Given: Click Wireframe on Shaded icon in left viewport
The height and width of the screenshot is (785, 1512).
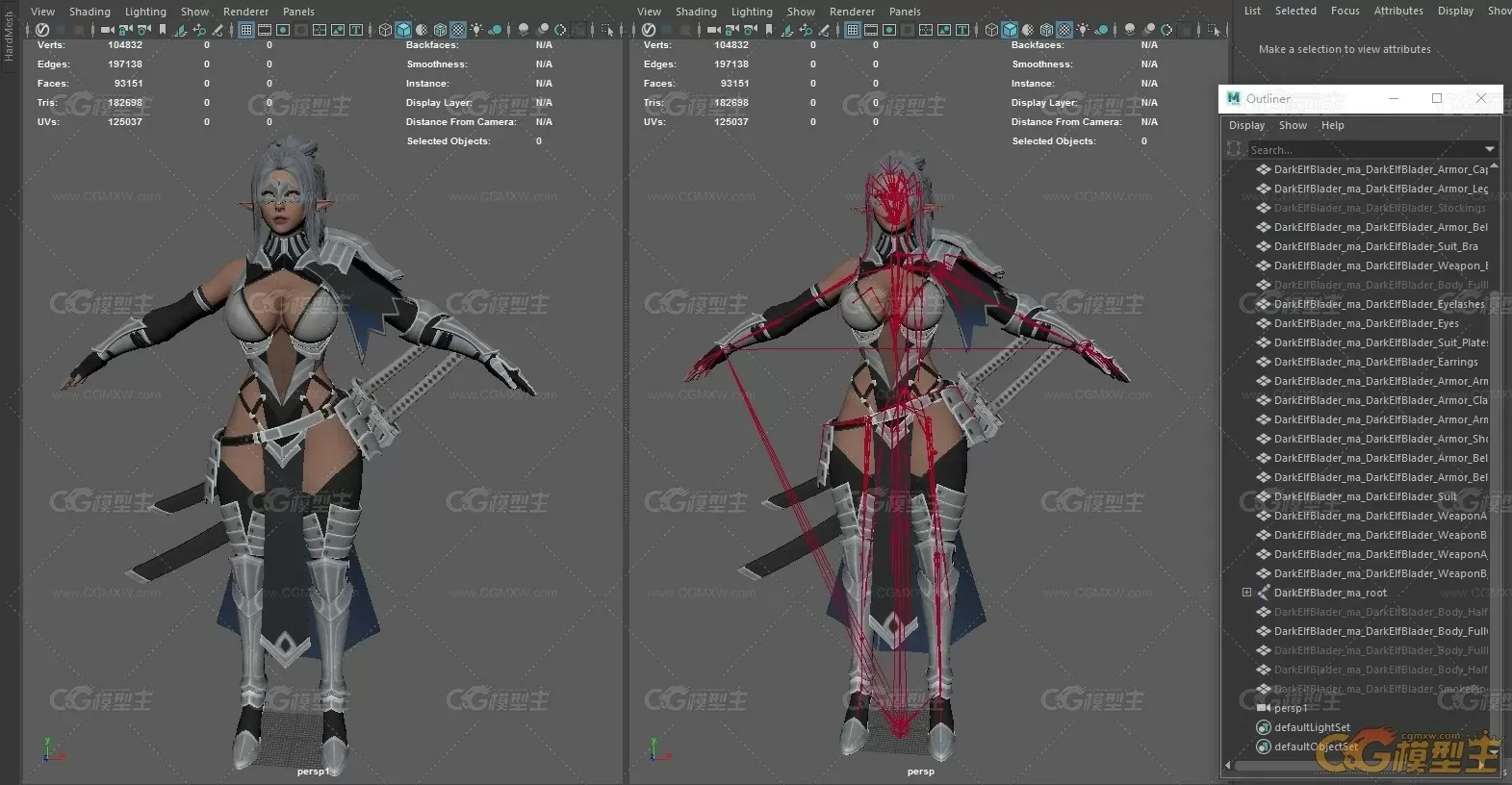Looking at the screenshot, I should (440, 30).
